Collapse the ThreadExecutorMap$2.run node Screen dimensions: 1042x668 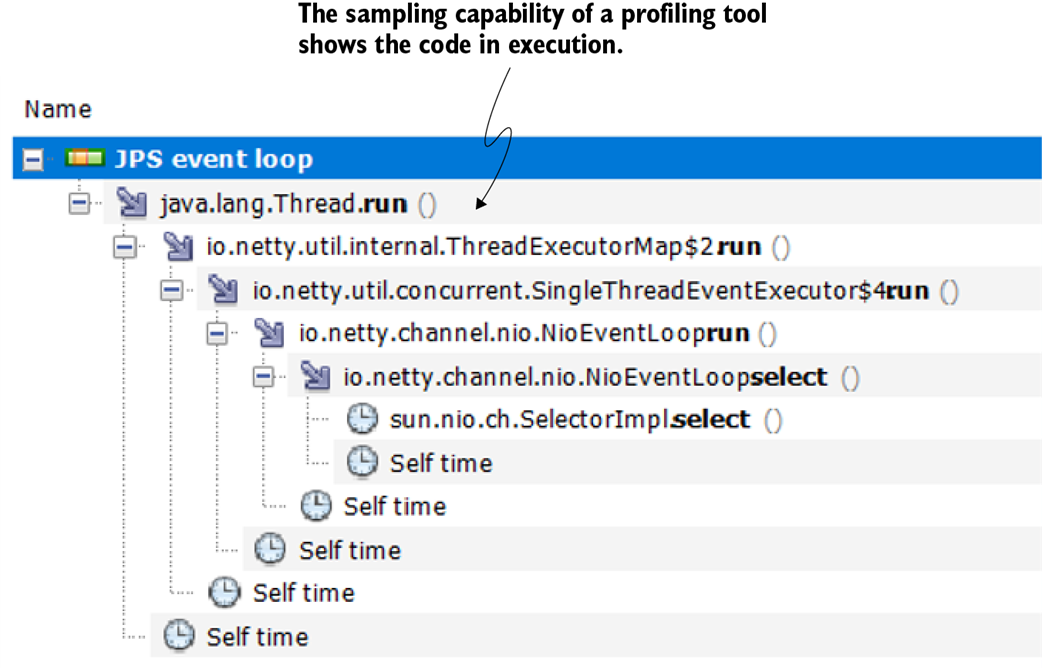pos(125,247)
